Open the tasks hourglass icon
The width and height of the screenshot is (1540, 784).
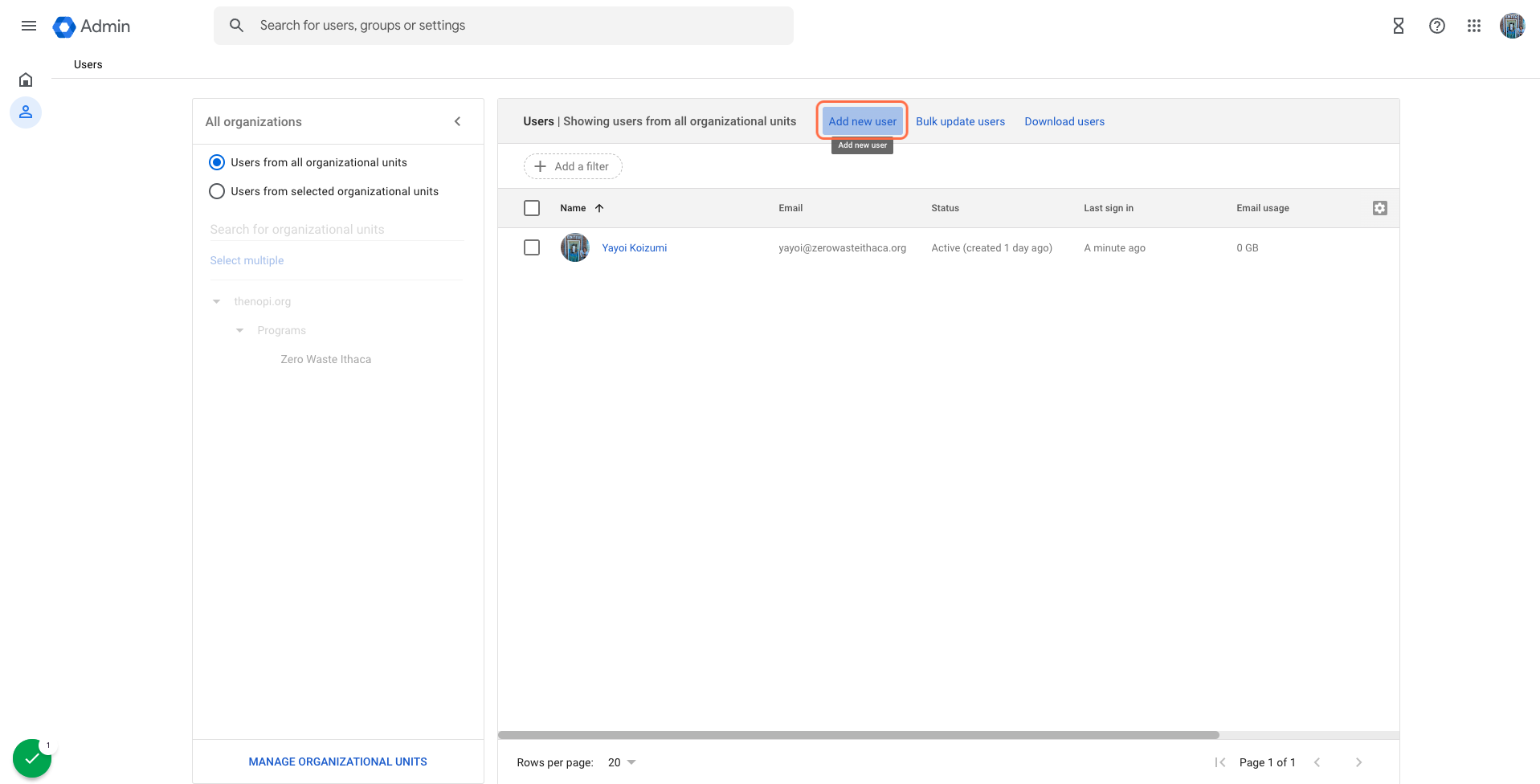[x=1398, y=26]
